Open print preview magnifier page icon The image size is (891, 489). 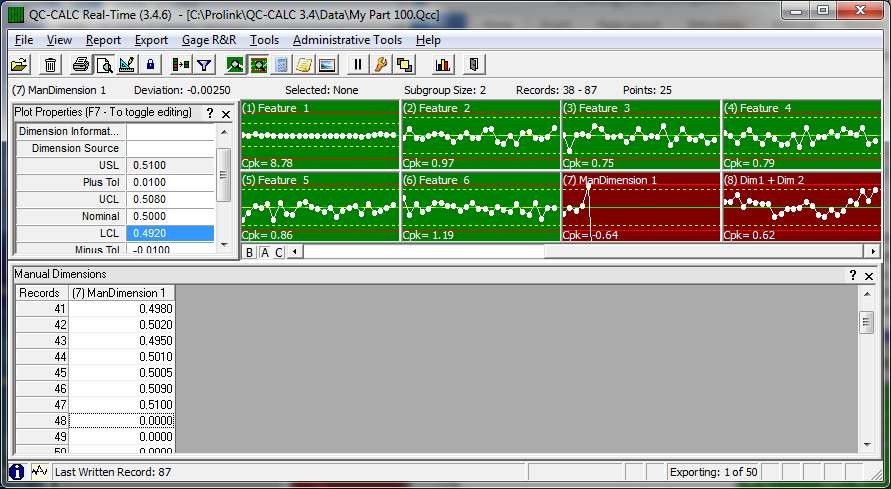point(104,65)
